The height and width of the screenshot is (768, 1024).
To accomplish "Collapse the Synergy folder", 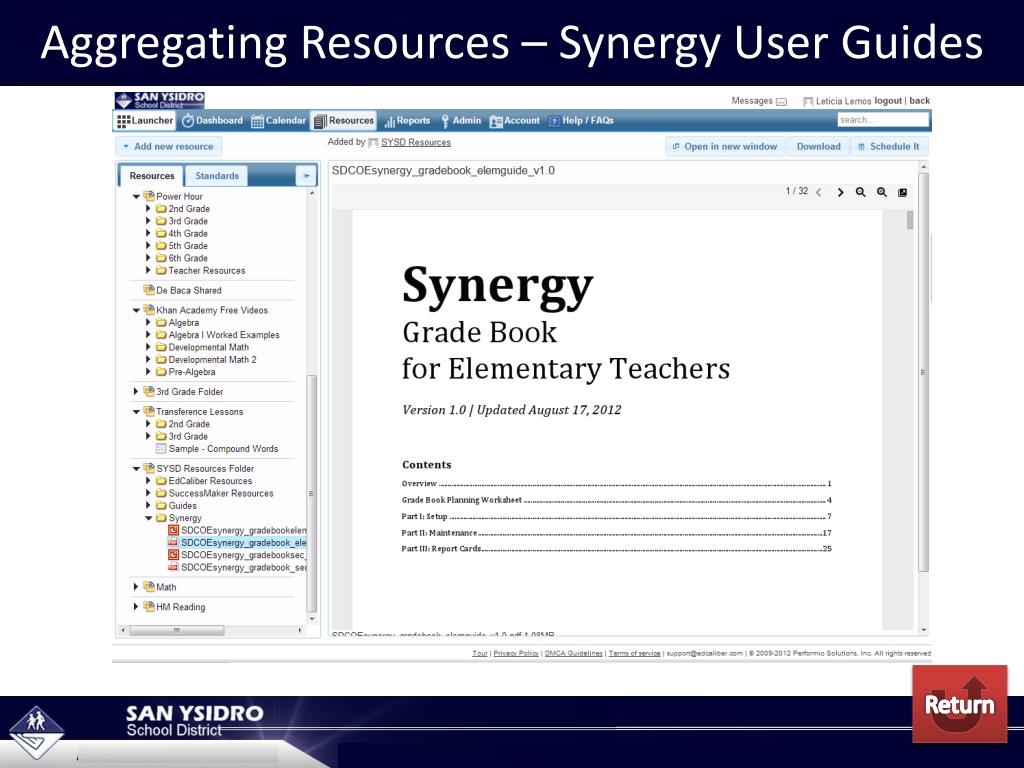I will (148, 518).
